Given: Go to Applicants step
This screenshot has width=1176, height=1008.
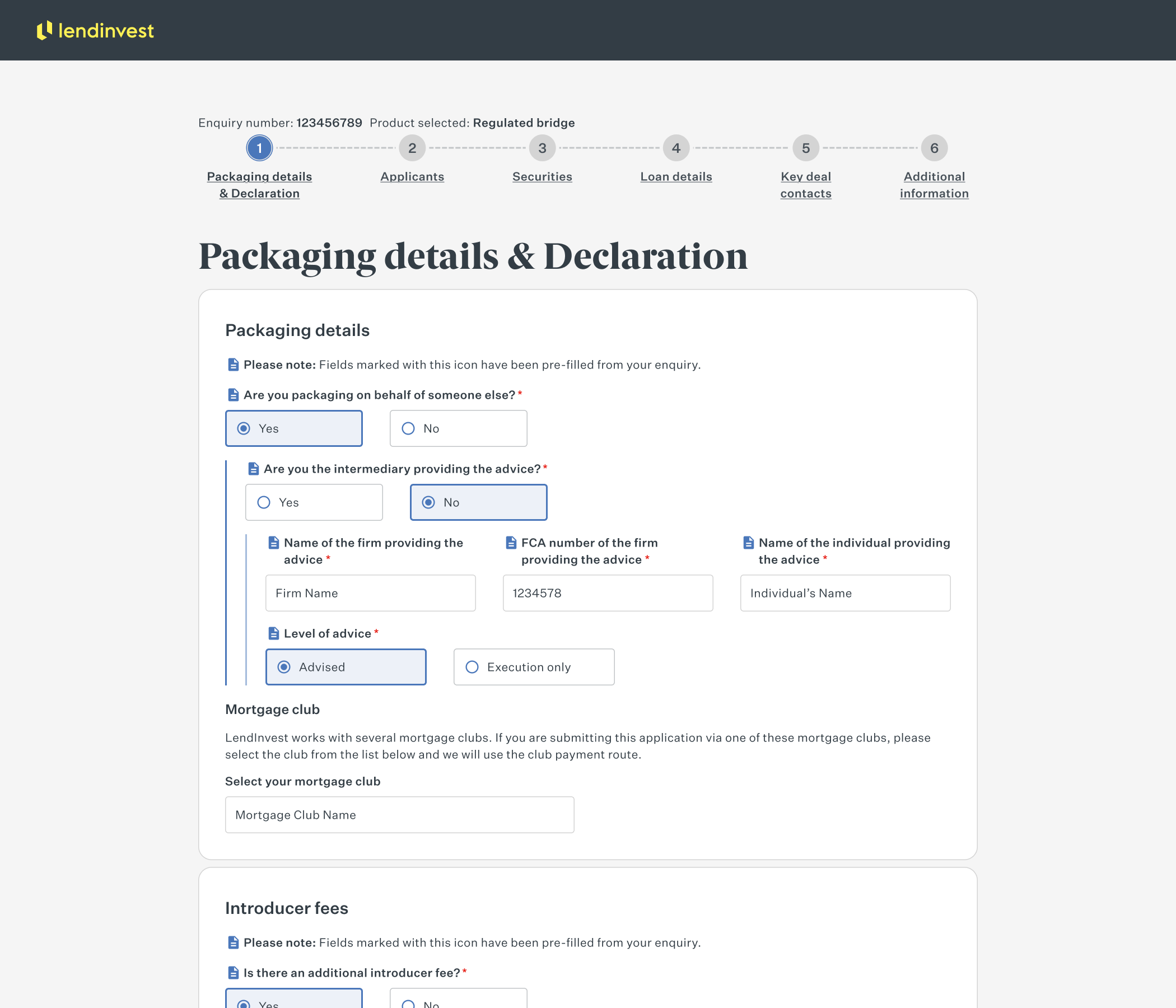Looking at the screenshot, I should pos(412,176).
